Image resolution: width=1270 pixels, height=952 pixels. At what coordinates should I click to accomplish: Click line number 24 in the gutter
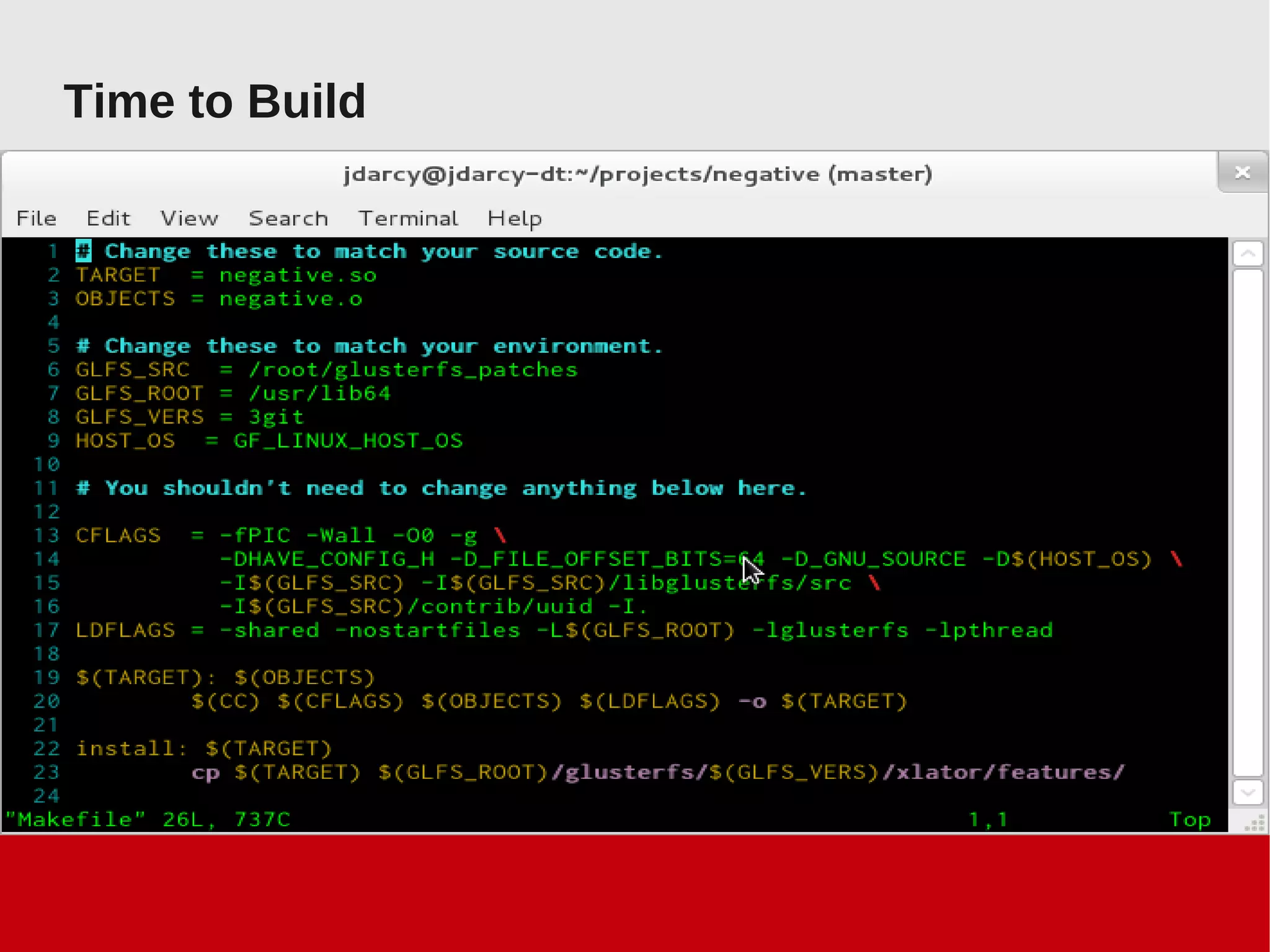(x=47, y=796)
